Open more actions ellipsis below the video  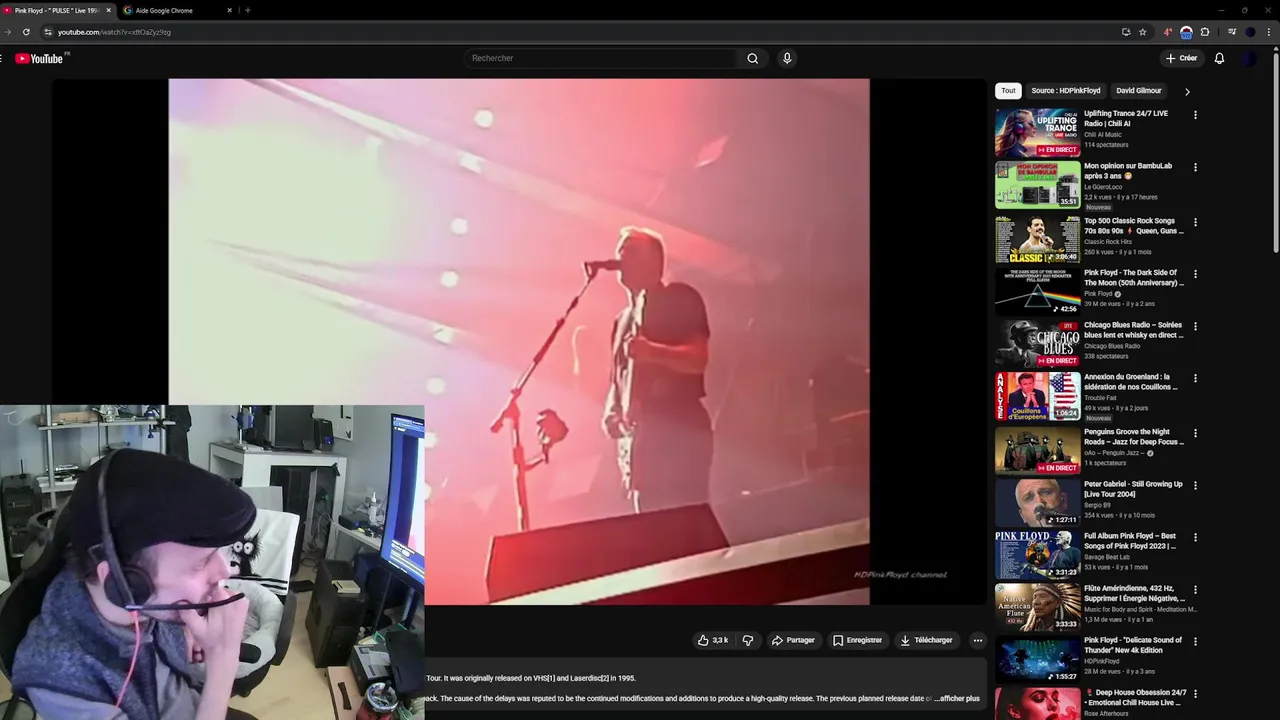[978, 640]
